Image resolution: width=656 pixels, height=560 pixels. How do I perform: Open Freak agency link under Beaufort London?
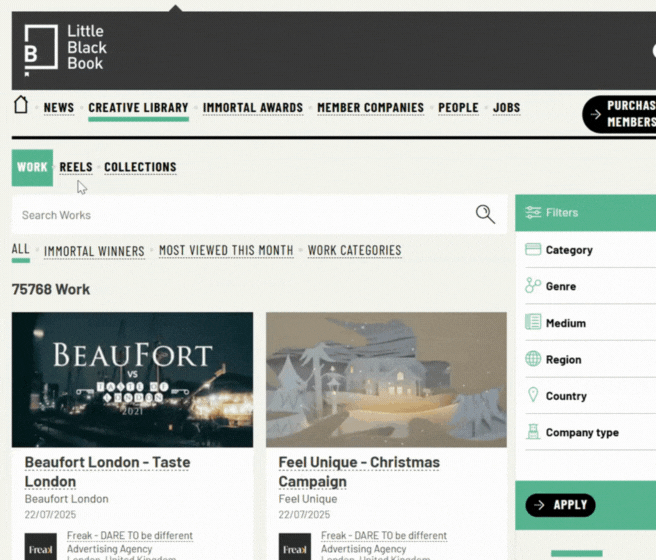[x=130, y=536]
